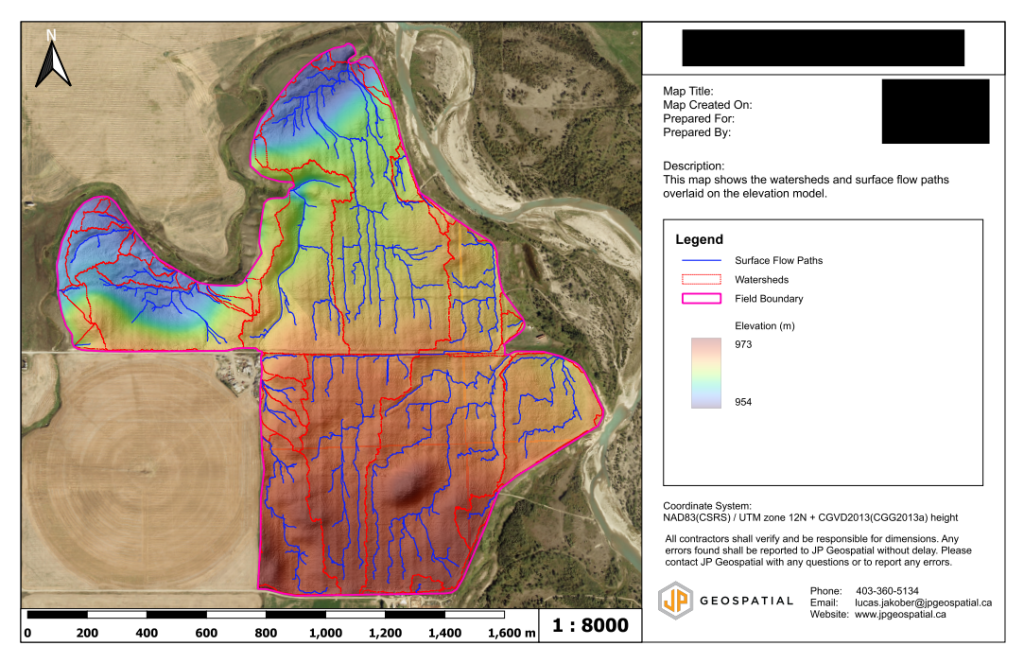Viewport: 1024px width, 663px height.
Task: Click the '1,400' scale bar label
Action: pos(445,633)
